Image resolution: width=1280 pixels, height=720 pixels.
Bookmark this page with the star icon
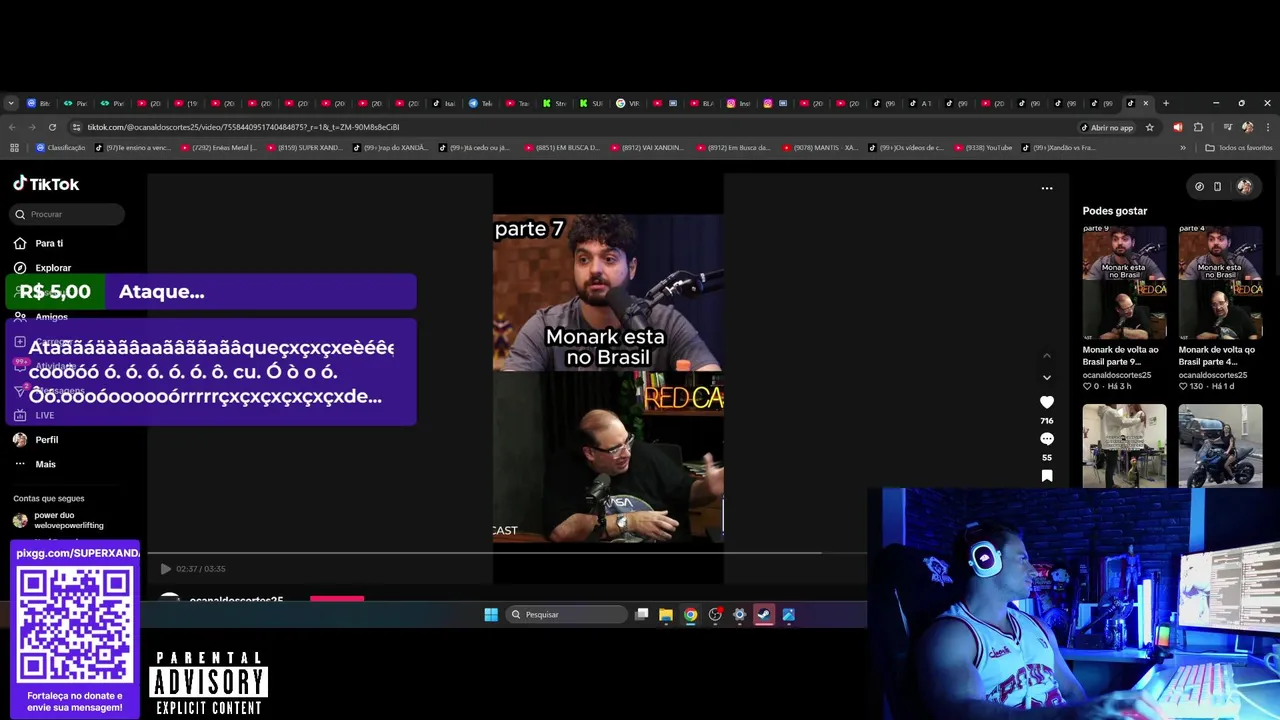(1149, 127)
